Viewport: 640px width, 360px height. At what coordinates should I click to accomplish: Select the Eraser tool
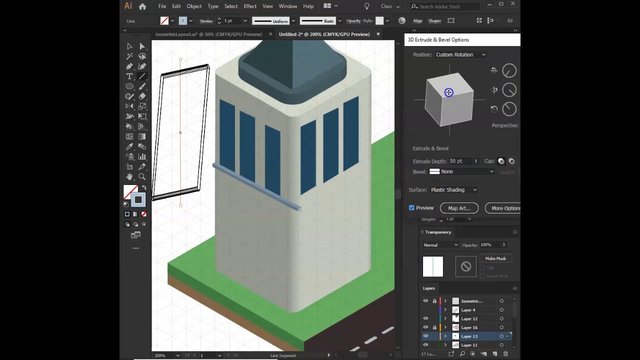click(x=142, y=96)
